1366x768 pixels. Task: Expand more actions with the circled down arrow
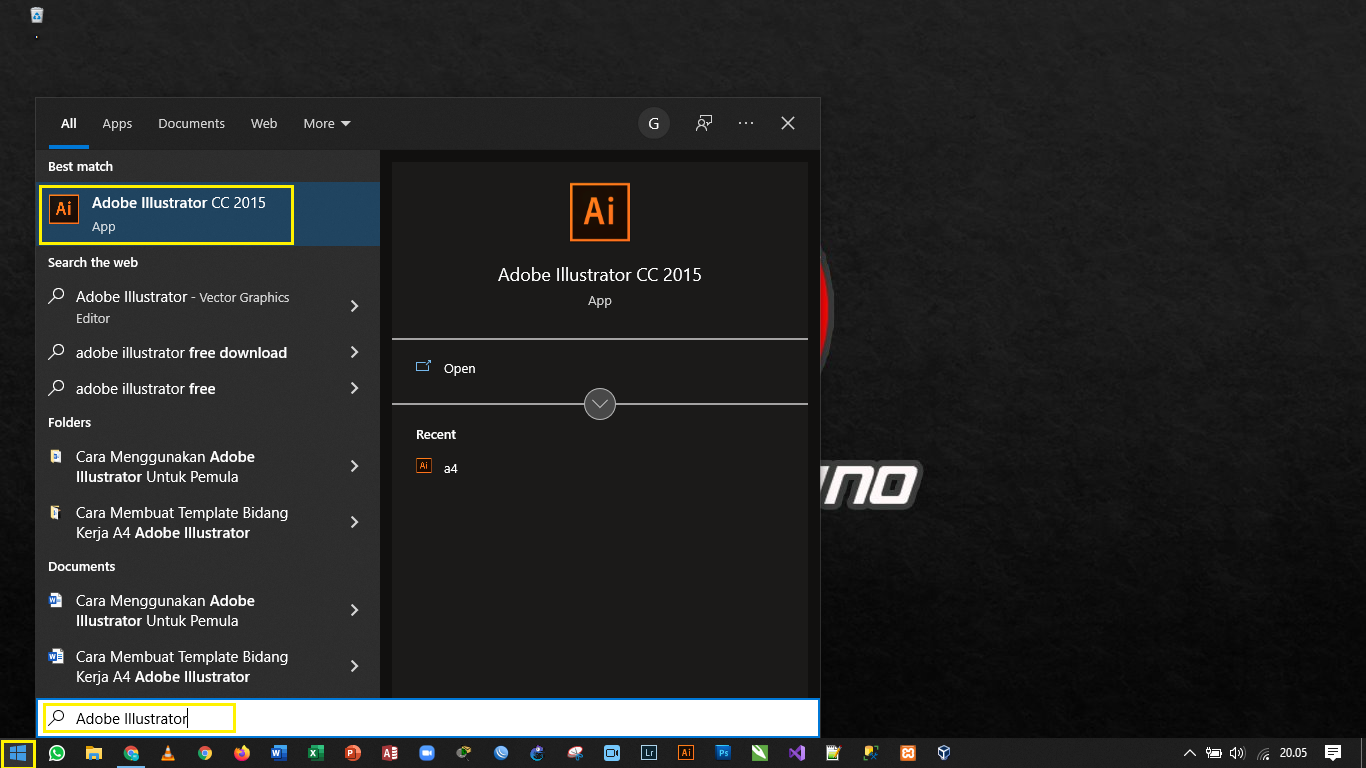600,404
